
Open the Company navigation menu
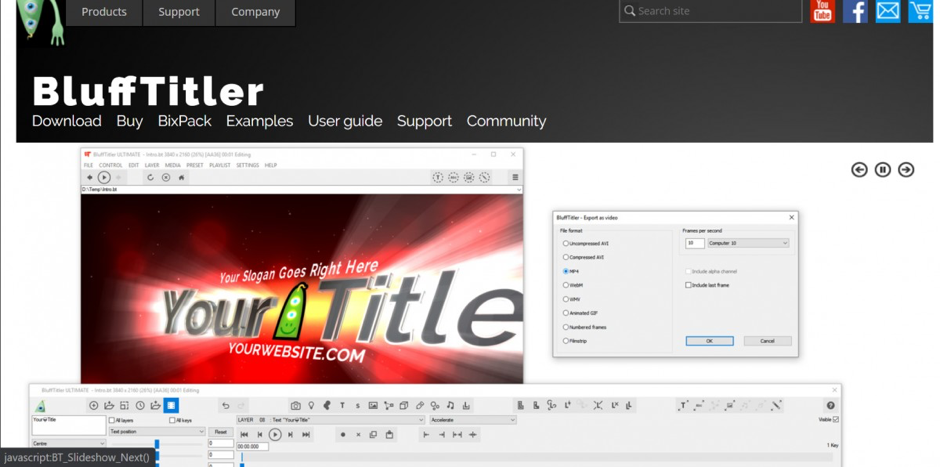click(x=255, y=12)
